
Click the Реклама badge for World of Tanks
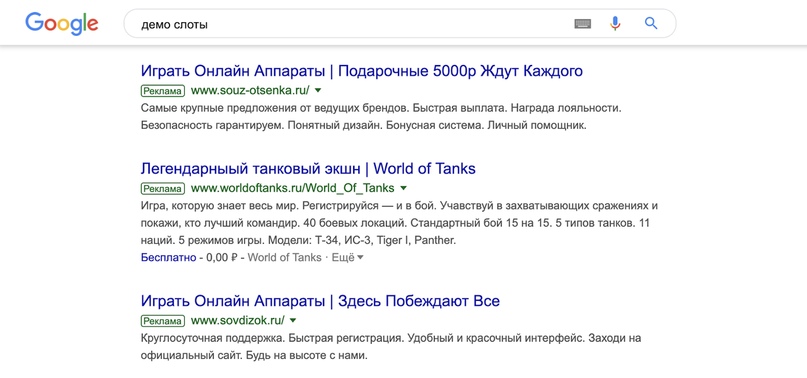pos(162,188)
